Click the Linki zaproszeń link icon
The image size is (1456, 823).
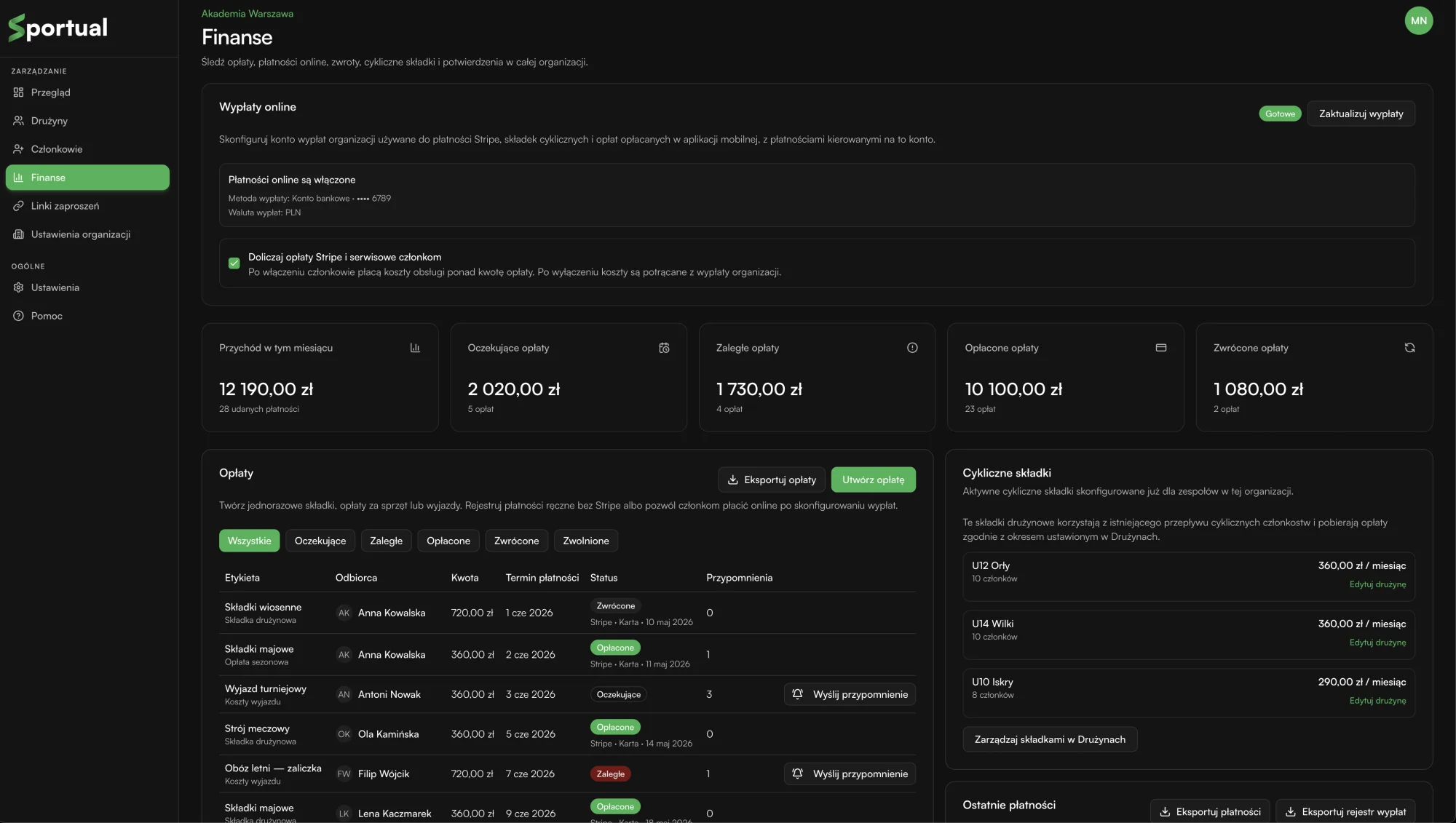coord(18,206)
